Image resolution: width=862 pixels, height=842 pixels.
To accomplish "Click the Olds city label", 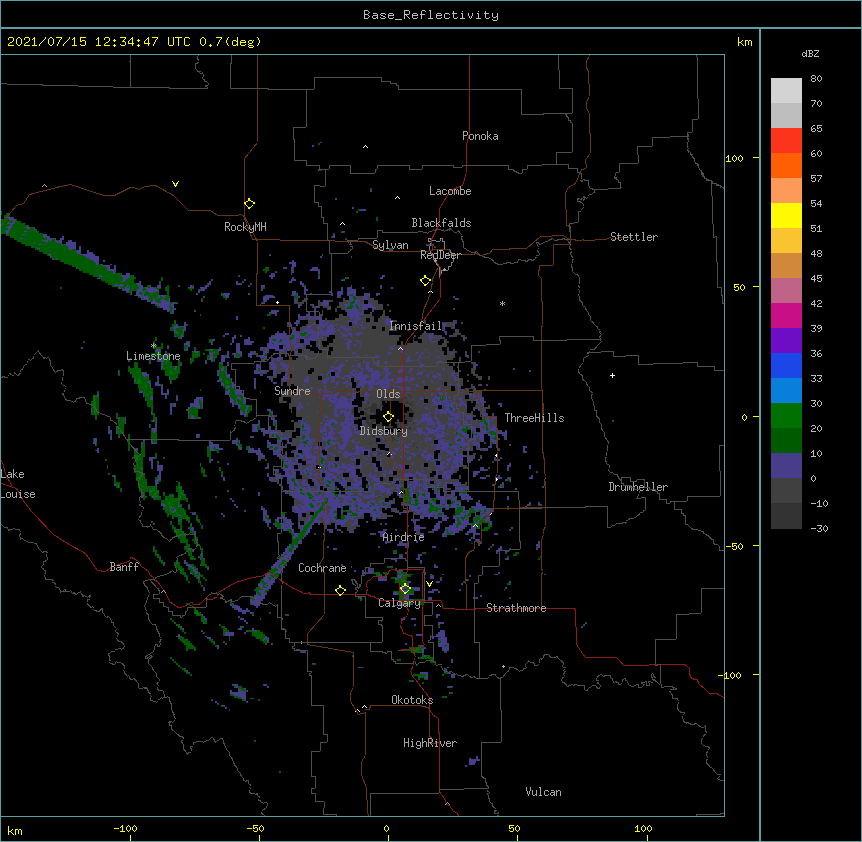I will pos(388,394).
